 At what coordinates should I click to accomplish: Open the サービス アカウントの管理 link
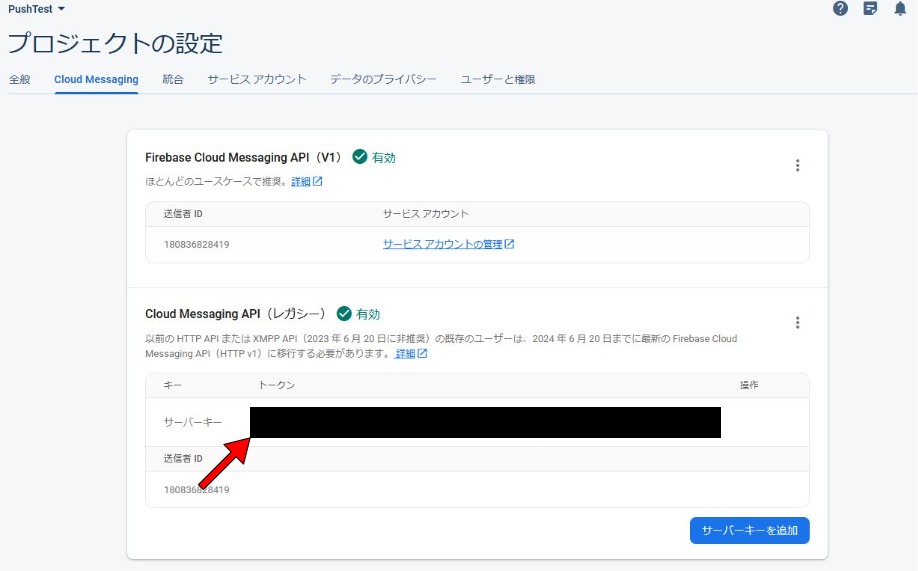pyautogui.click(x=443, y=244)
